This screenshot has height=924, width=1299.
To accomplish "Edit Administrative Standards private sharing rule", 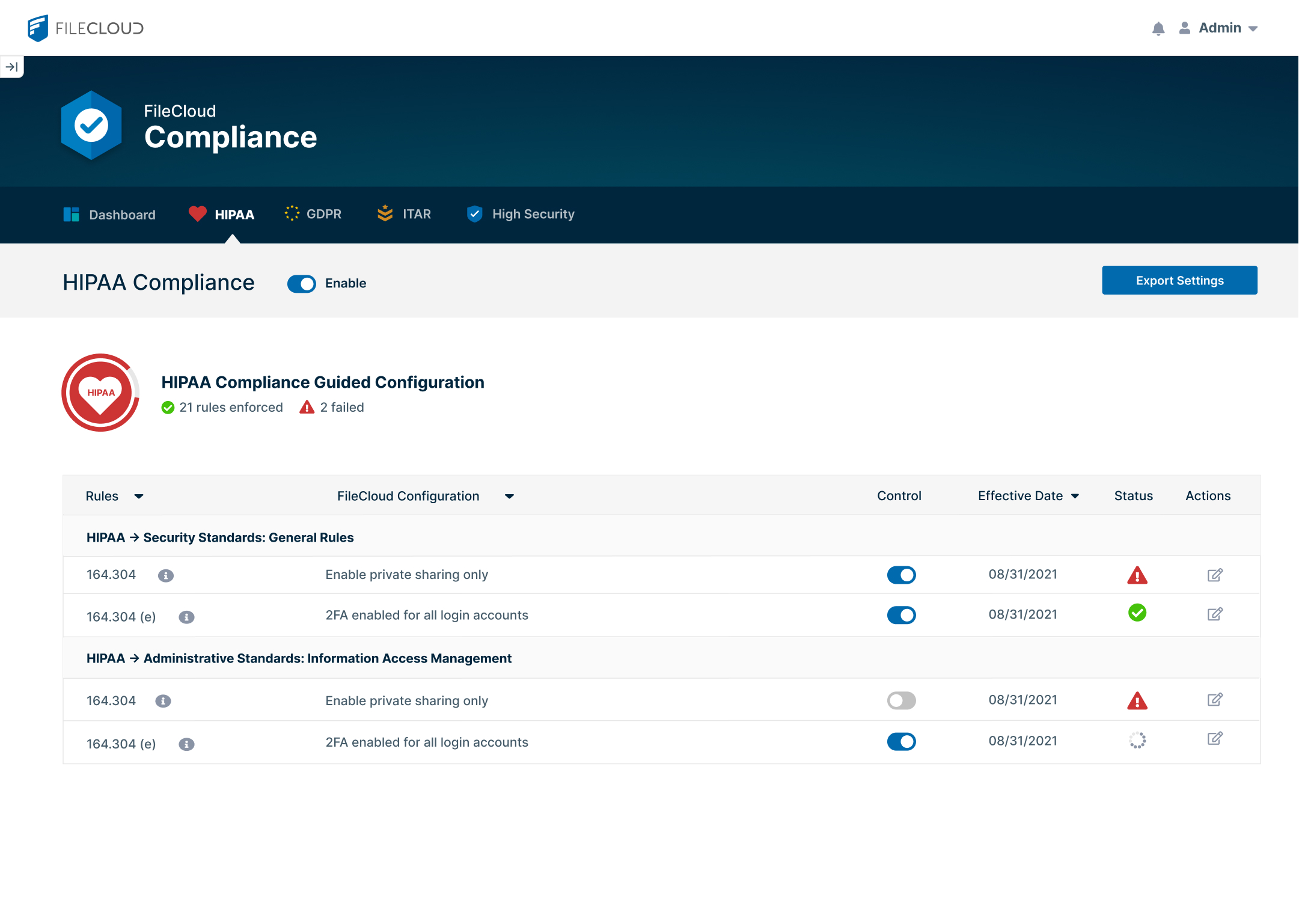I will (1215, 699).
